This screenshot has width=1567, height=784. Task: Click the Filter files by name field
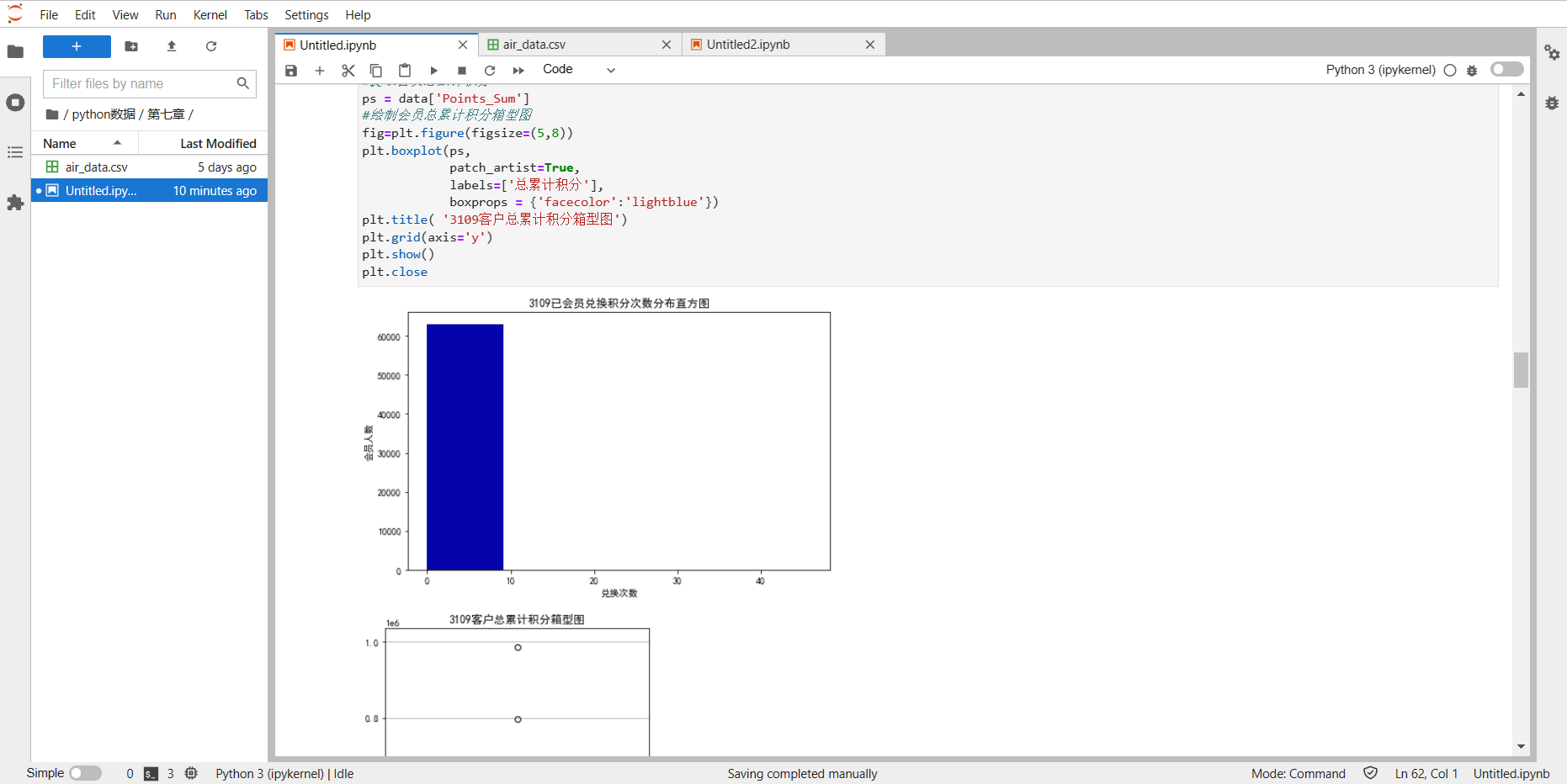click(x=149, y=83)
